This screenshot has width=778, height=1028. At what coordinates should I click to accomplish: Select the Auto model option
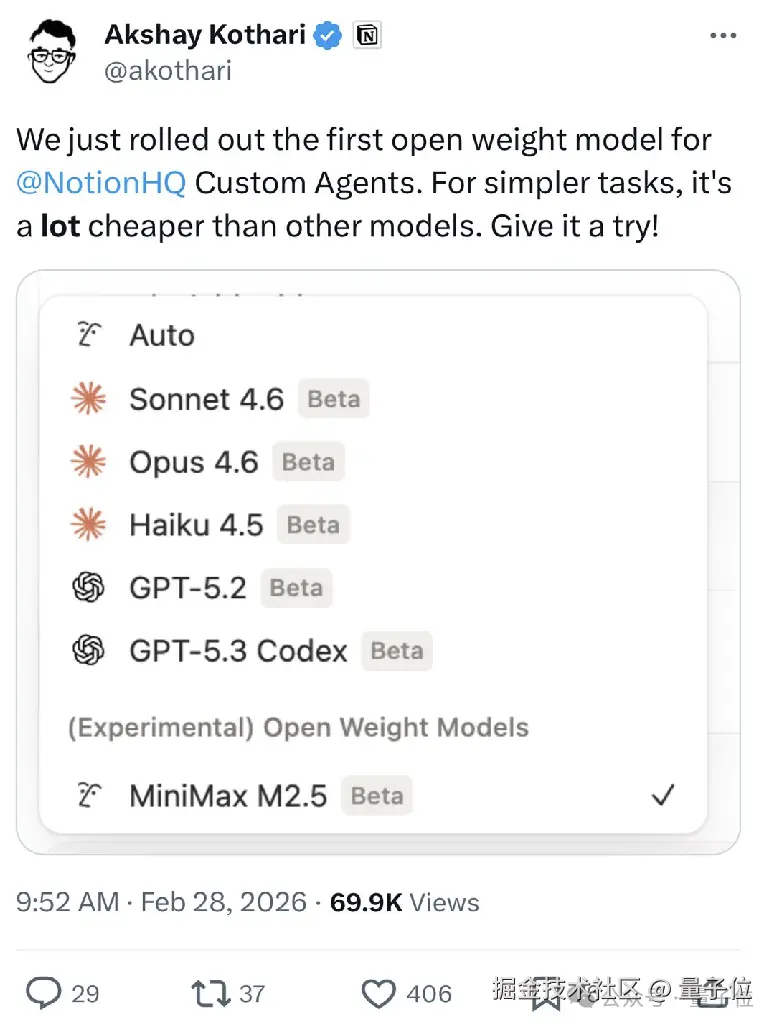pyautogui.click(x=162, y=335)
